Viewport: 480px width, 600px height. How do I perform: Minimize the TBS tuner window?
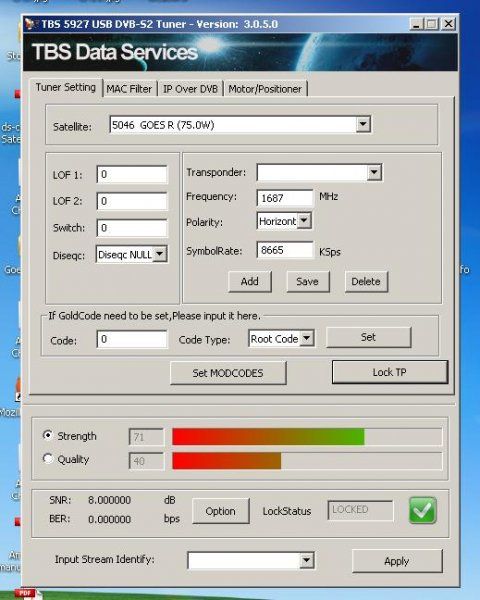tap(416, 24)
